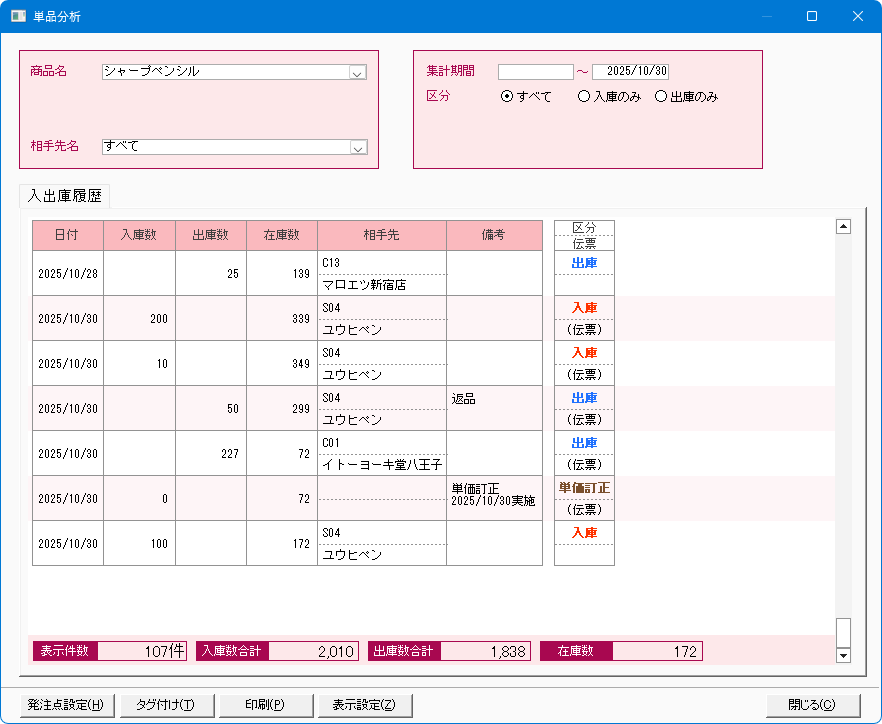Image resolution: width=882 pixels, height=724 pixels.
Task: Open the 伝票 link for イトーヨーキ堂八王子 row
Action: 584,465
